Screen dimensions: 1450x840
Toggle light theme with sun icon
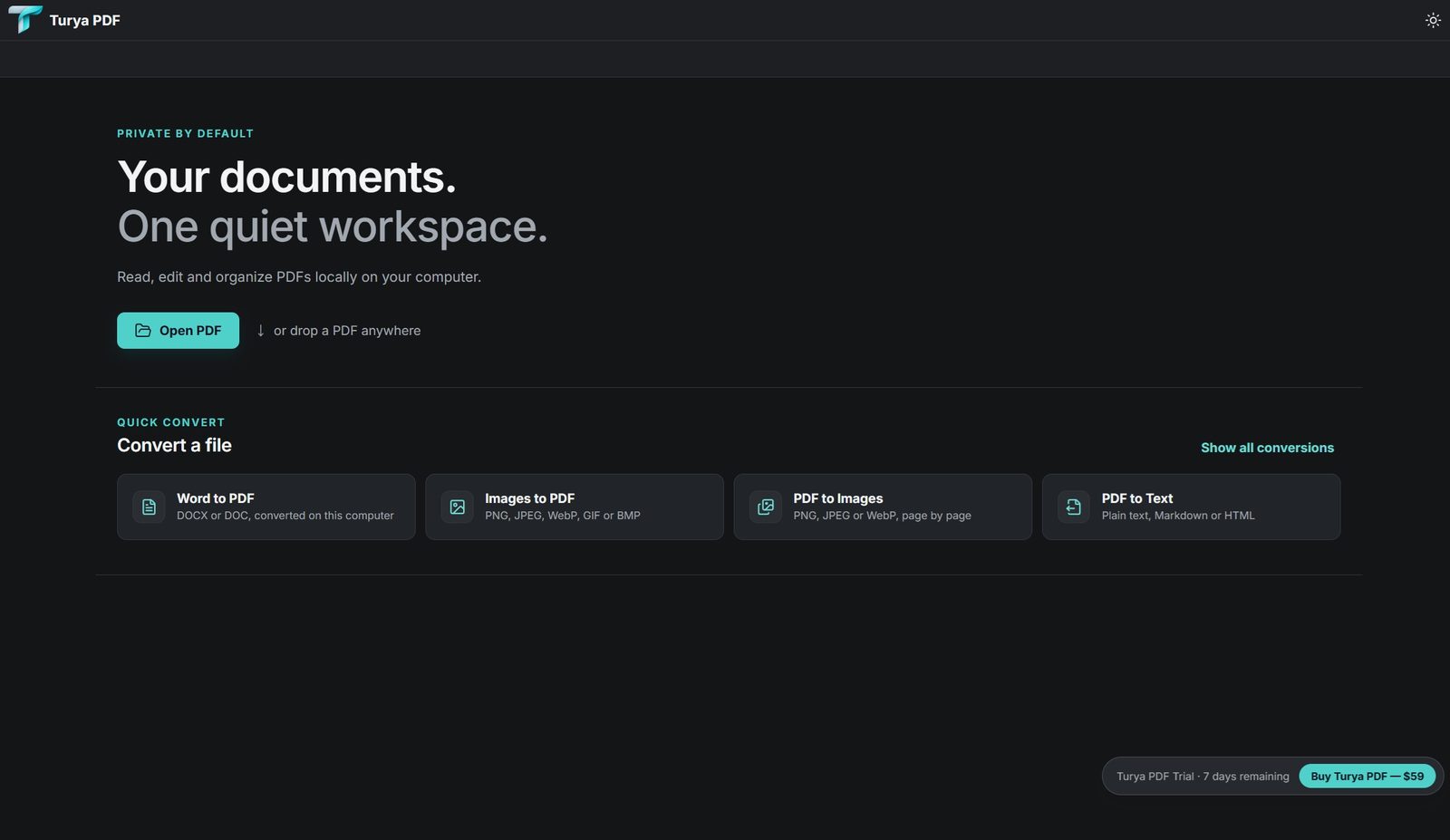point(1433,20)
